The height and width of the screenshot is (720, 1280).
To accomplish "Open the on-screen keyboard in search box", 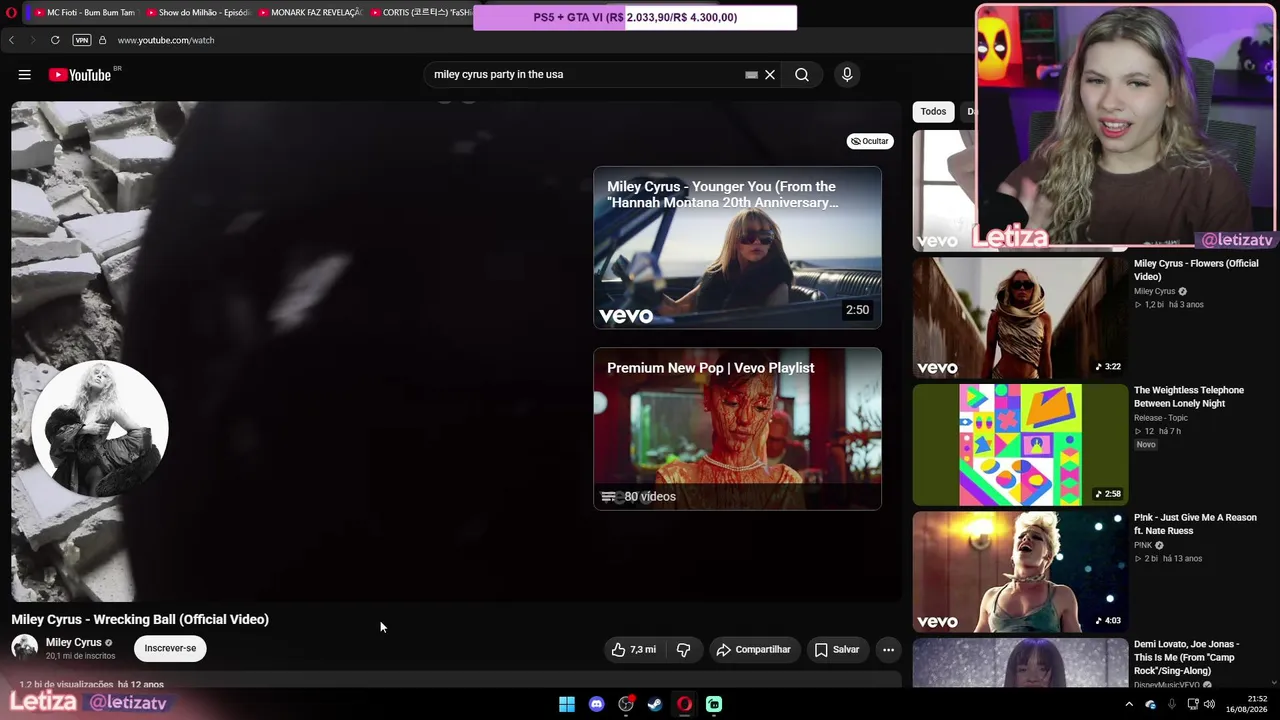I will tap(751, 75).
